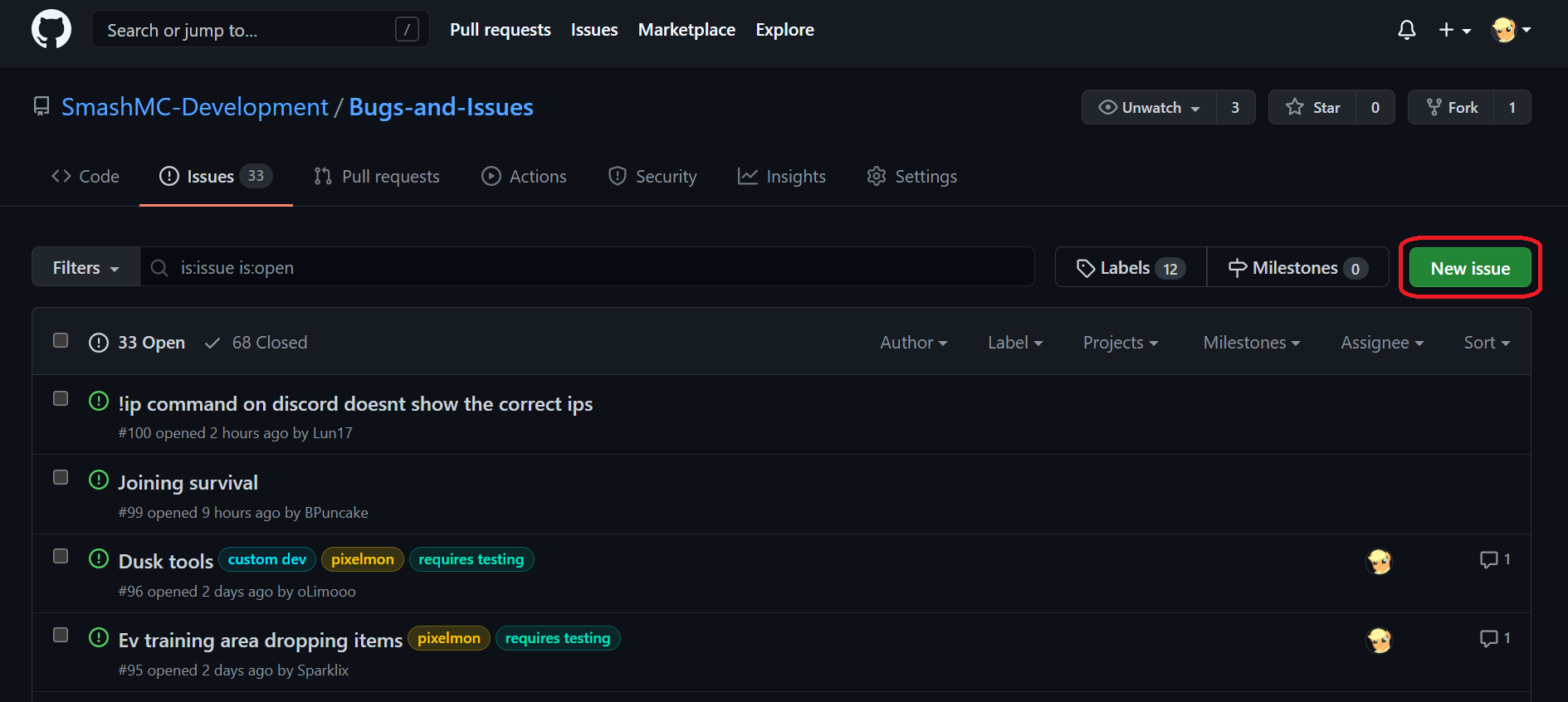Screen dimensions: 1568x702
Task: Click the Search or jump to field
Action: pyautogui.click(x=260, y=30)
